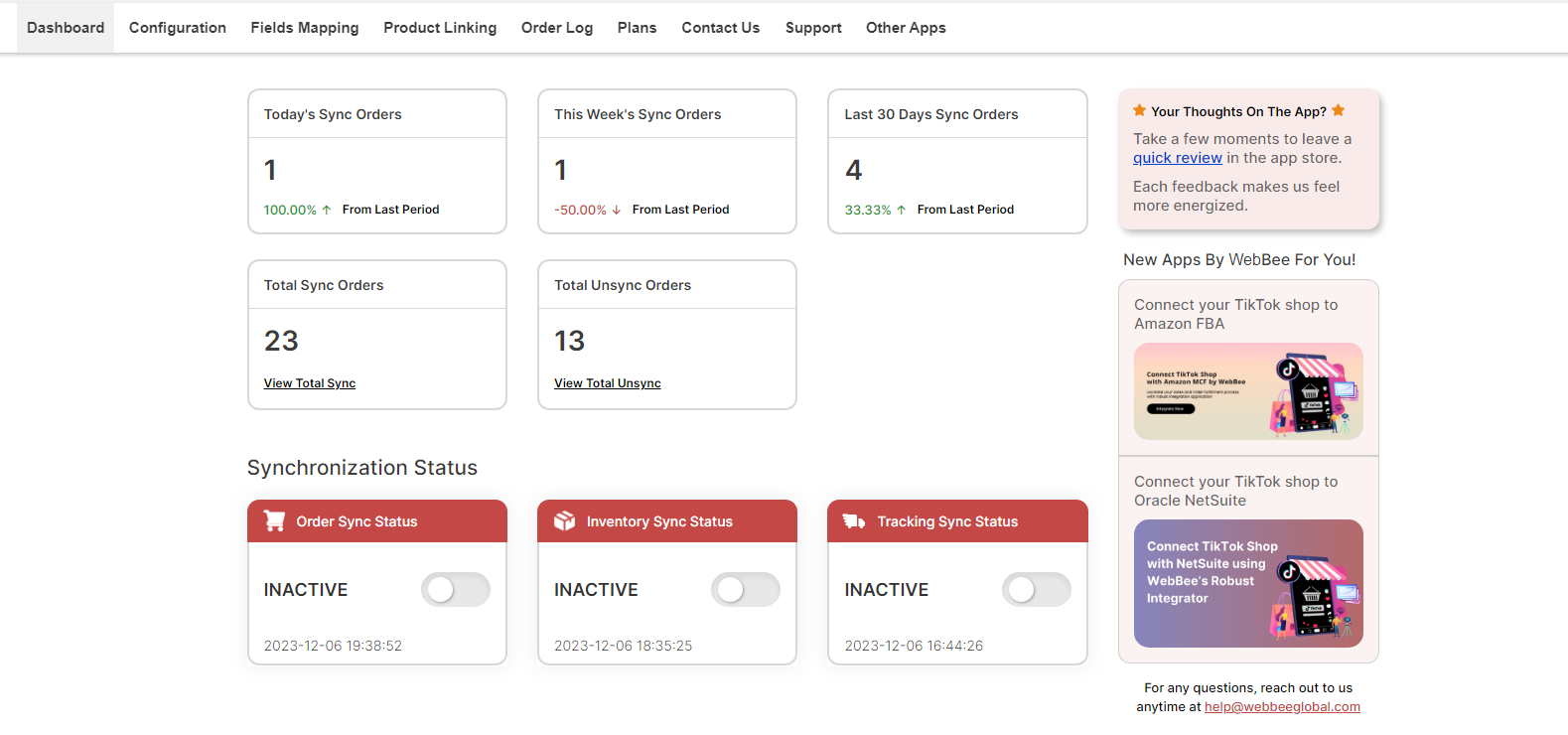This screenshot has height=735, width=1568.
Task: Click the left star icon beside Your Thoughts heading
Action: pyautogui.click(x=1139, y=110)
